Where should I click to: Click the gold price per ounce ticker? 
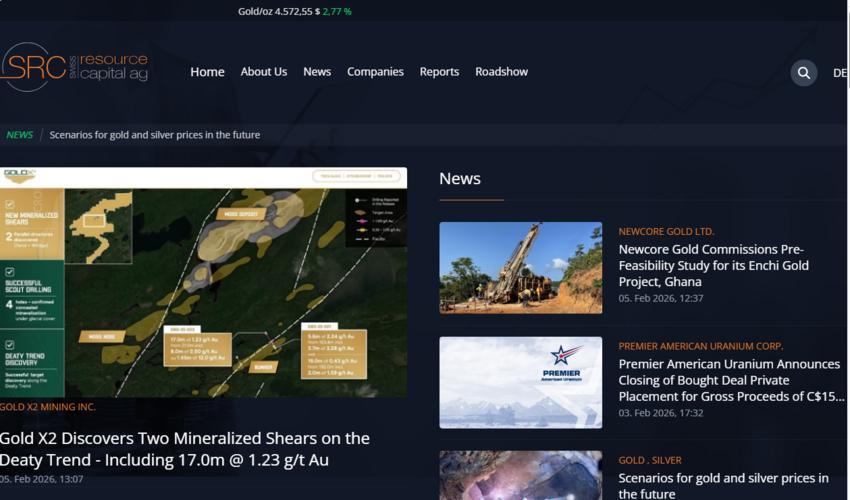(x=294, y=12)
